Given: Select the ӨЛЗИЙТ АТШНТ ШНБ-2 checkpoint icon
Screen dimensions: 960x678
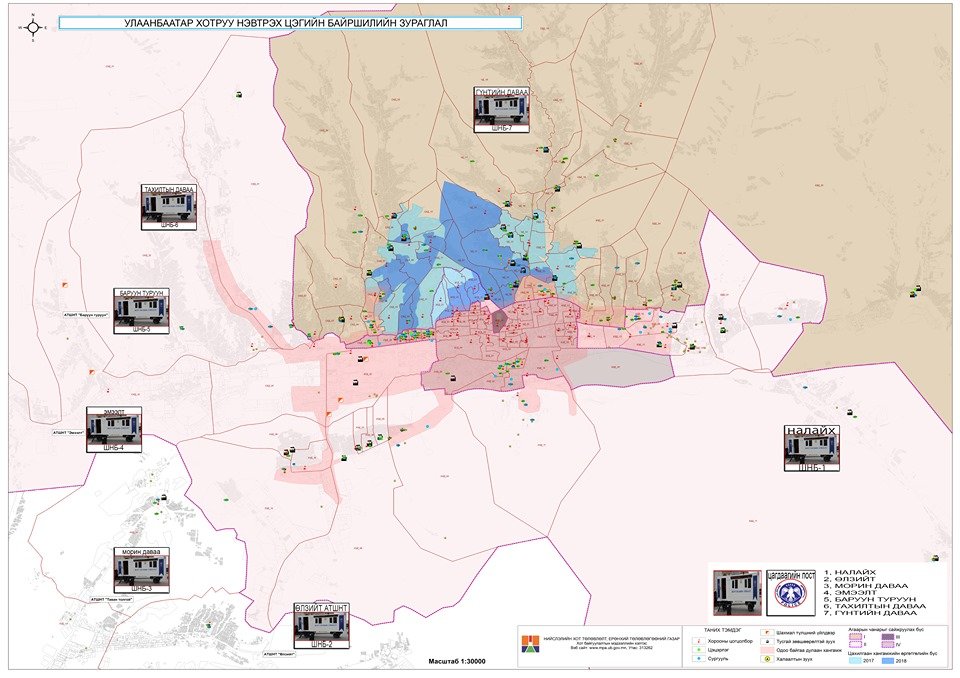Looking at the screenshot, I should [322, 627].
